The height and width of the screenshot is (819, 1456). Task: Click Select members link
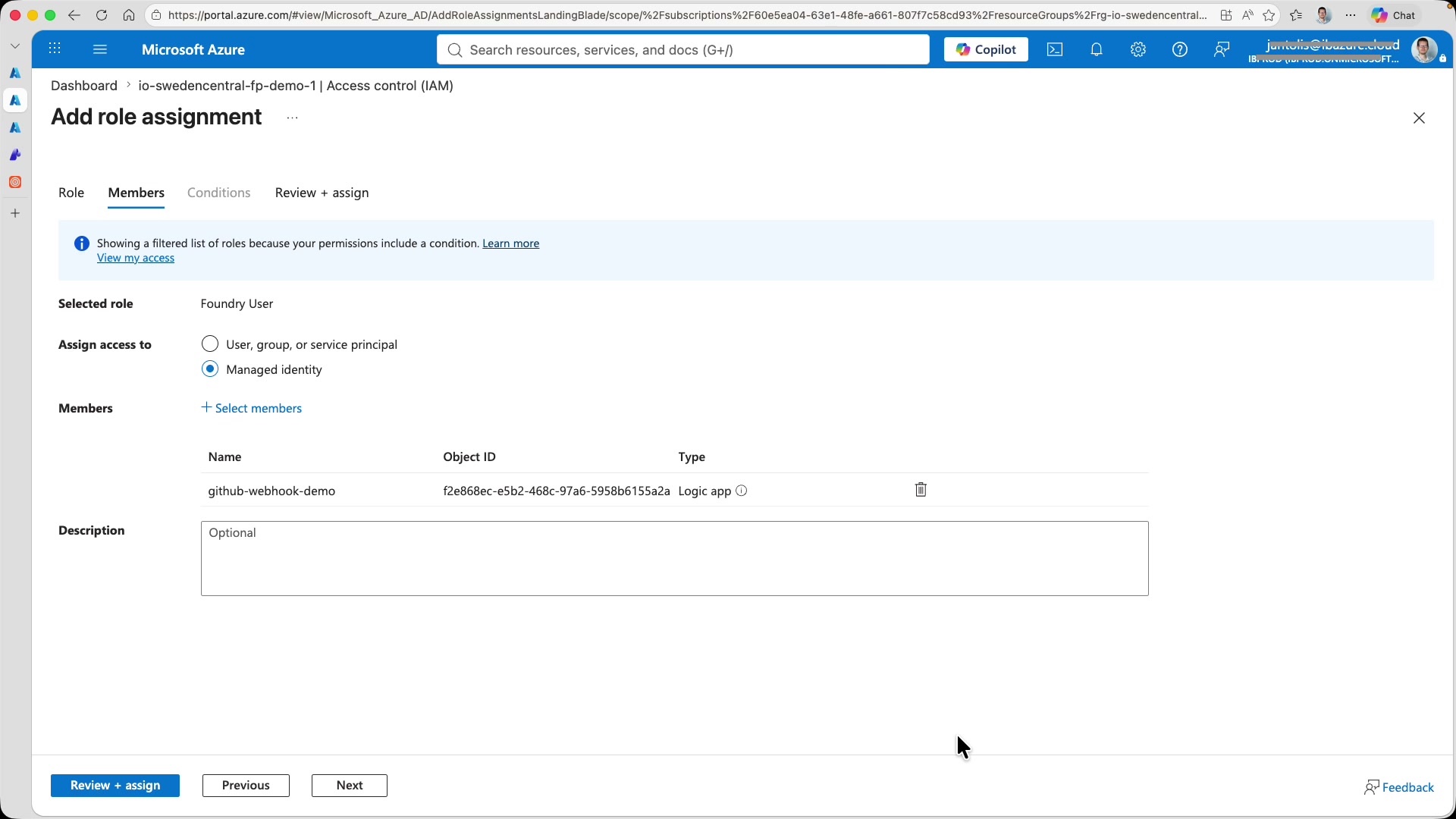point(252,408)
